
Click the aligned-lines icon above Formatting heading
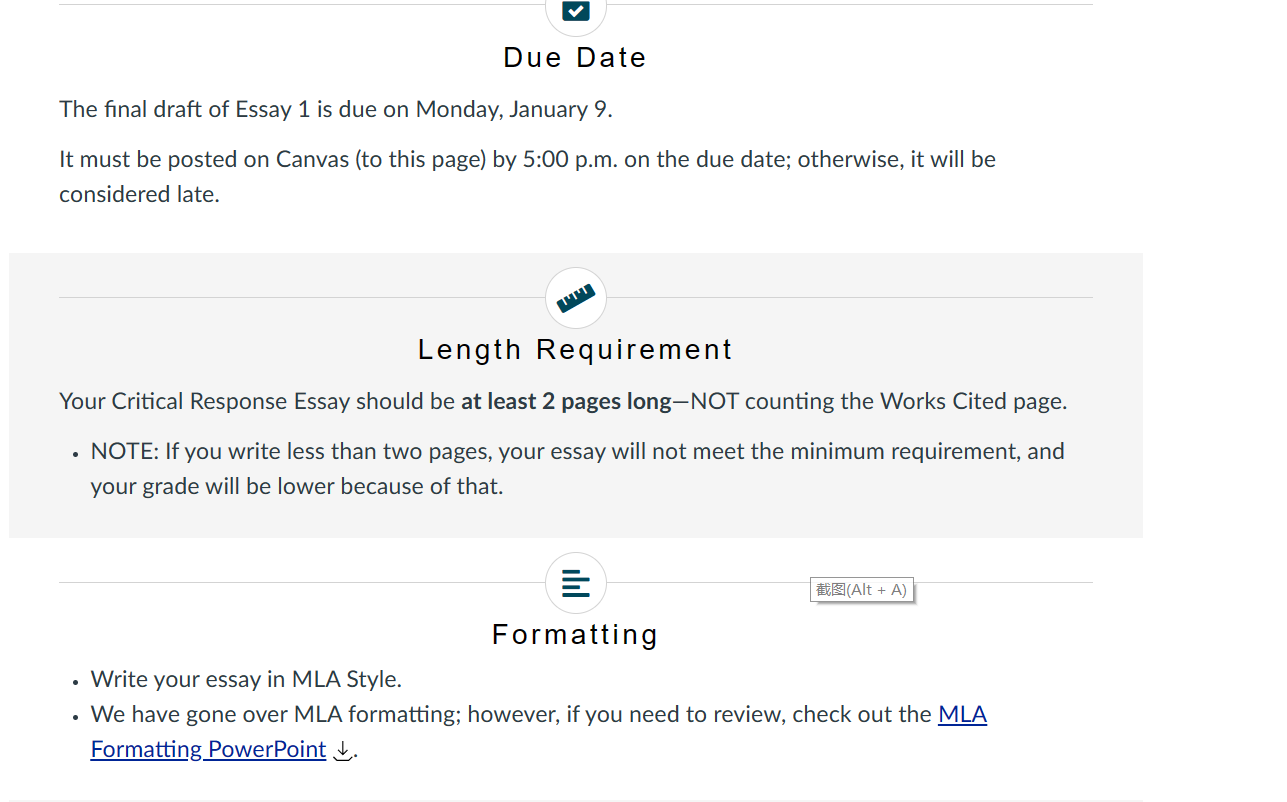coord(576,583)
